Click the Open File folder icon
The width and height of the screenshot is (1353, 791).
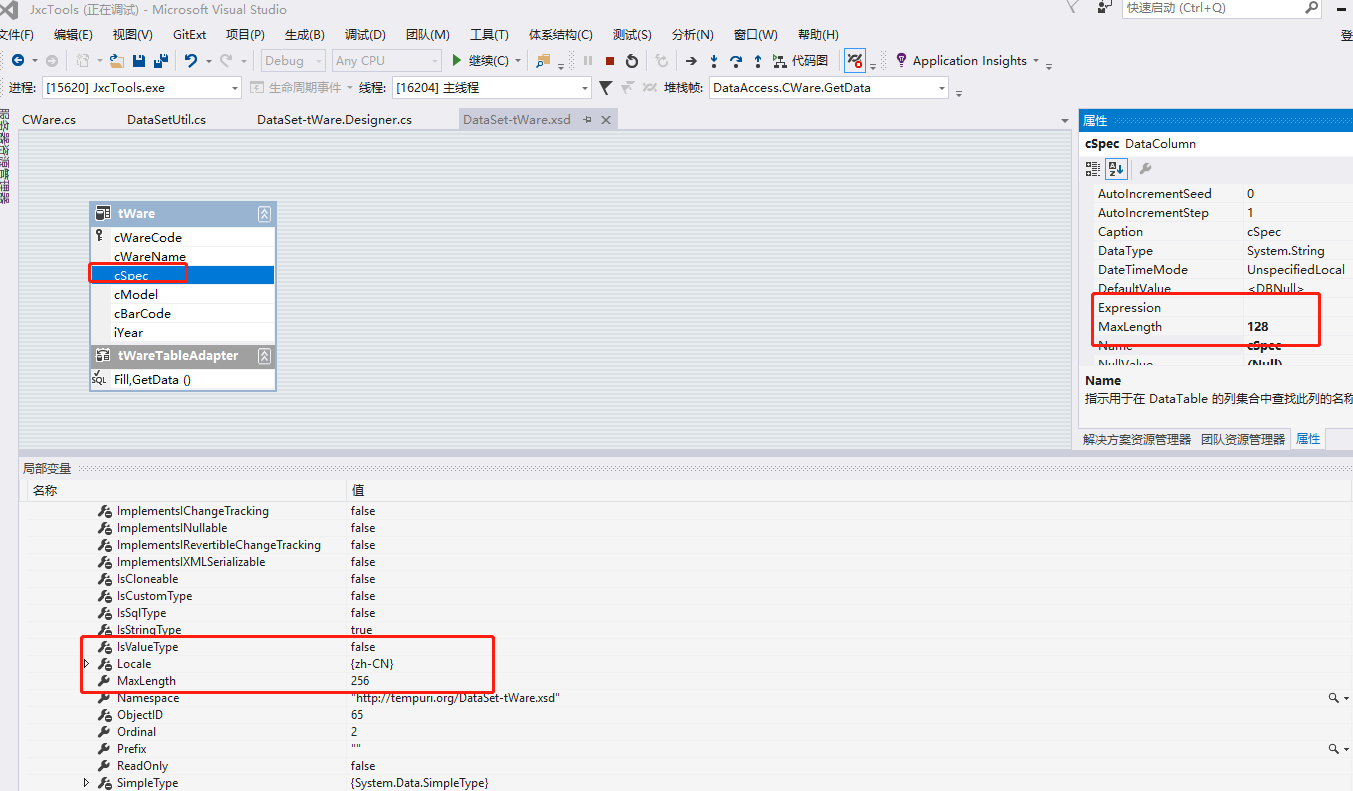[x=117, y=61]
